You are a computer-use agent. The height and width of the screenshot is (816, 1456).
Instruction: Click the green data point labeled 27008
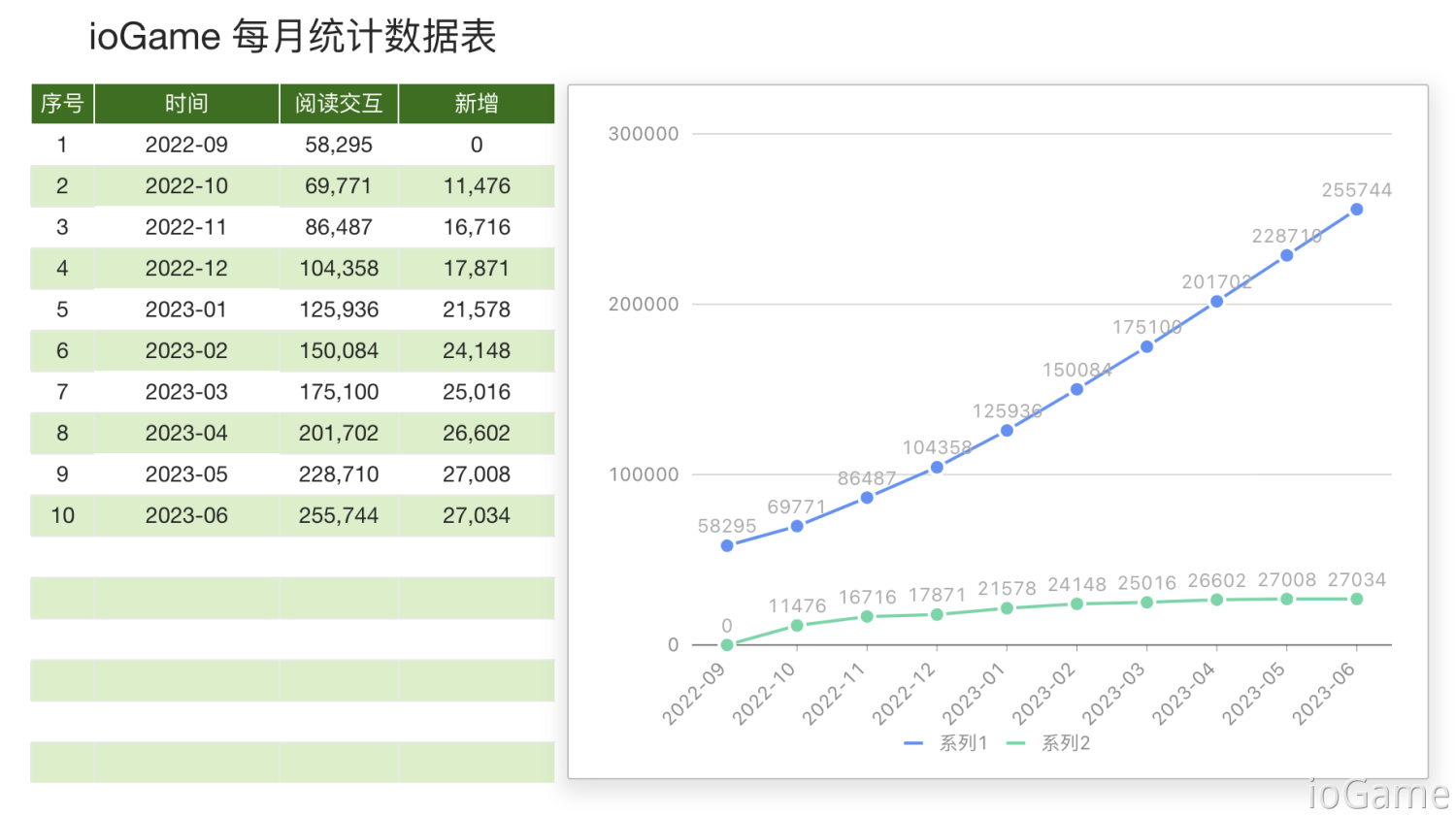[x=1286, y=600]
